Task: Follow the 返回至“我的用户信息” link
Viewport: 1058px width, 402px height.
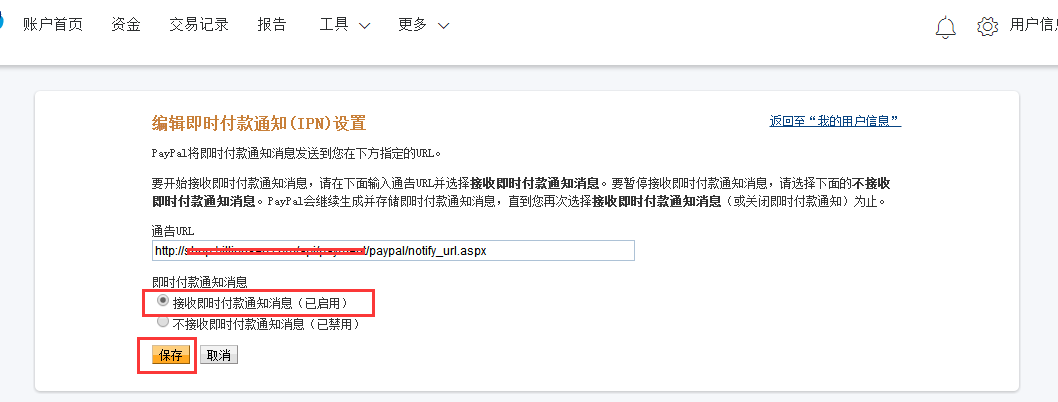Action: click(x=835, y=121)
